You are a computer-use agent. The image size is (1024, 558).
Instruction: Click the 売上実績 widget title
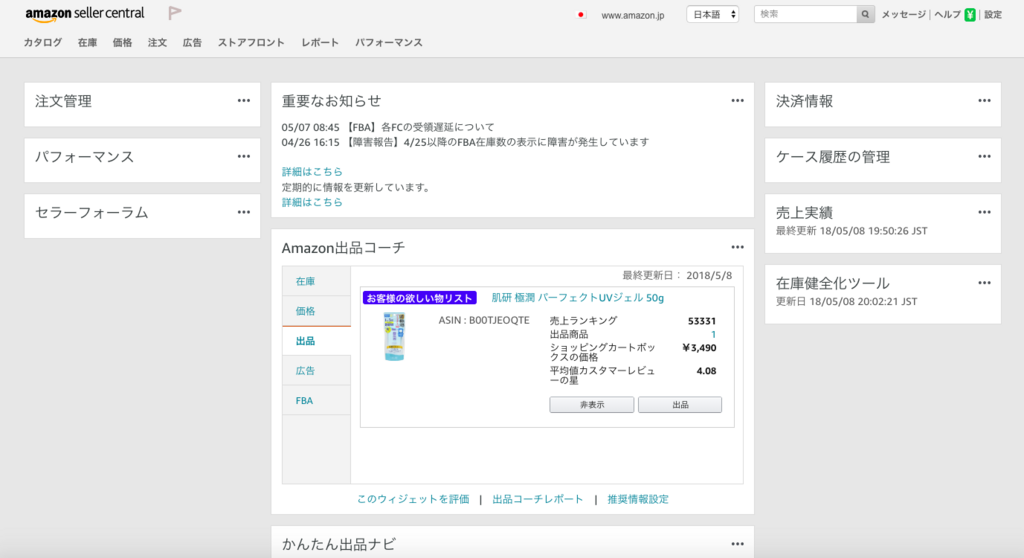805,212
